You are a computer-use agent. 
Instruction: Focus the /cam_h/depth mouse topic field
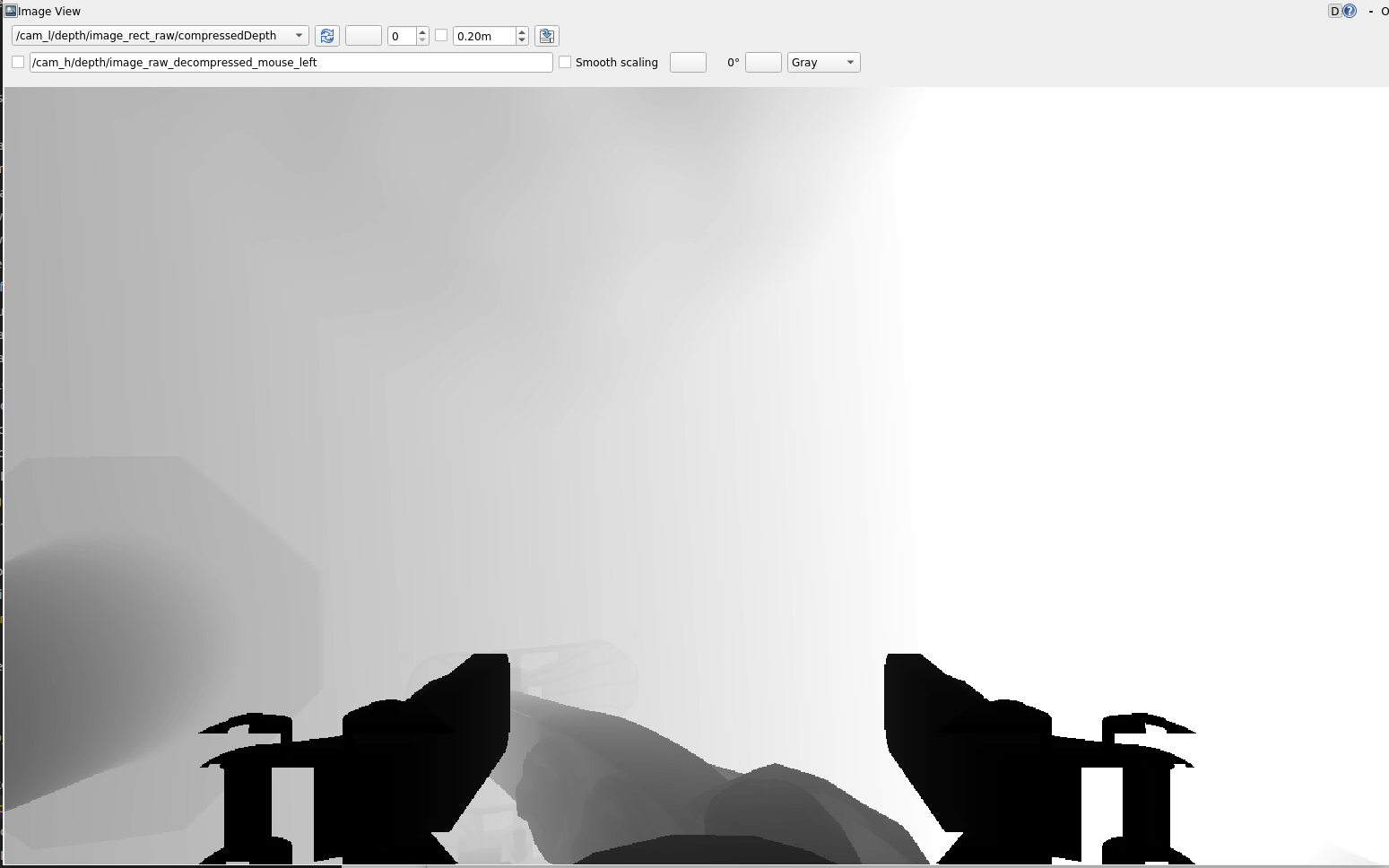point(291,63)
